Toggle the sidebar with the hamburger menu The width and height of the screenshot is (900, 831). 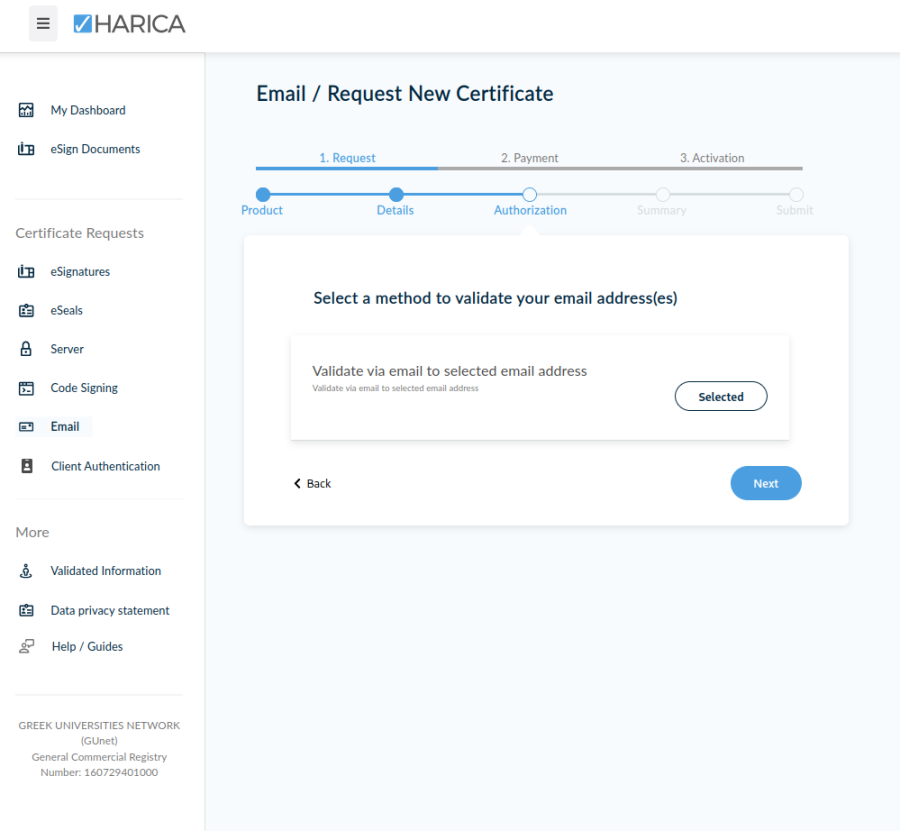click(42, 23)
